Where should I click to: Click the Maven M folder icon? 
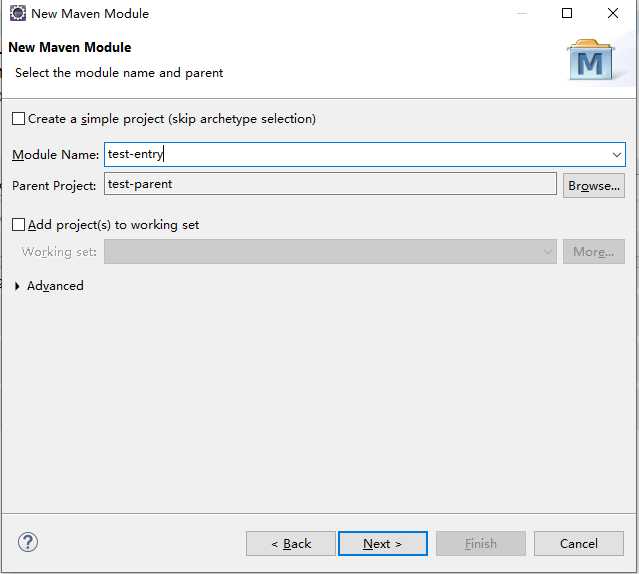pyautogui.click(x=591, y=59)
